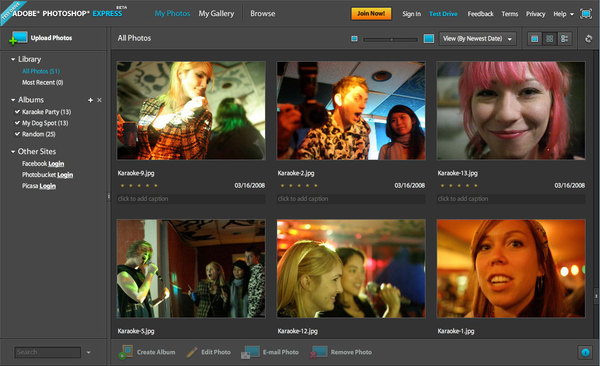Select the Karaoke-5.jpg thumbnail
Viewport: 600px width, 366px height.
tap(191, 268)
